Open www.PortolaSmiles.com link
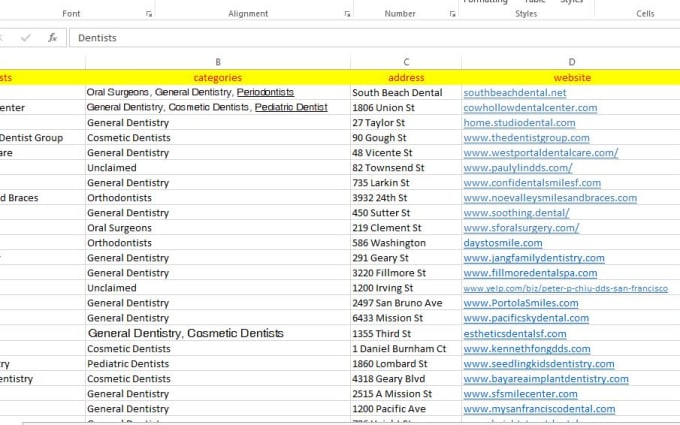 click(x=520, y=303)
